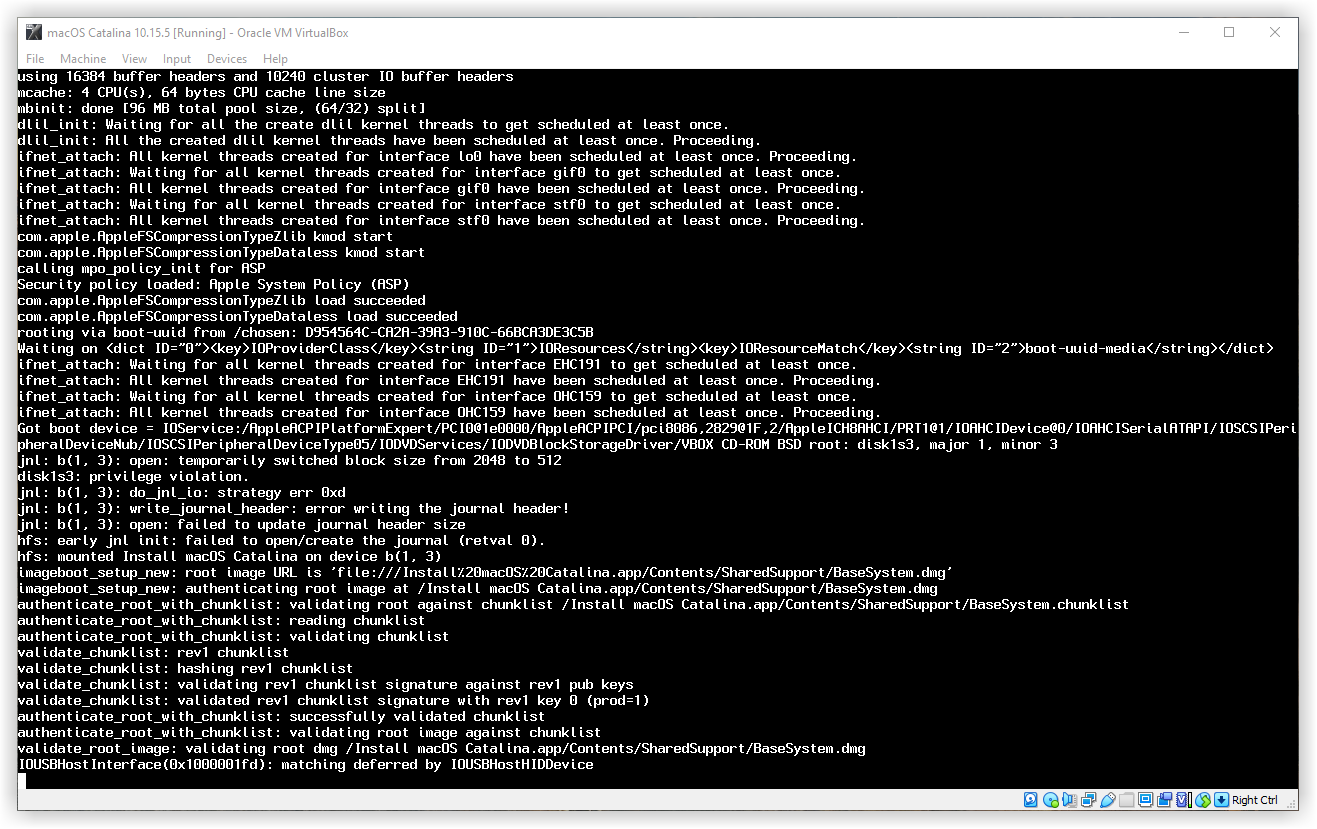Click the audio speaker status icon
The width and height of the screenshot is (1317, 829).
pyautogui.click(x=1069, y=800)
